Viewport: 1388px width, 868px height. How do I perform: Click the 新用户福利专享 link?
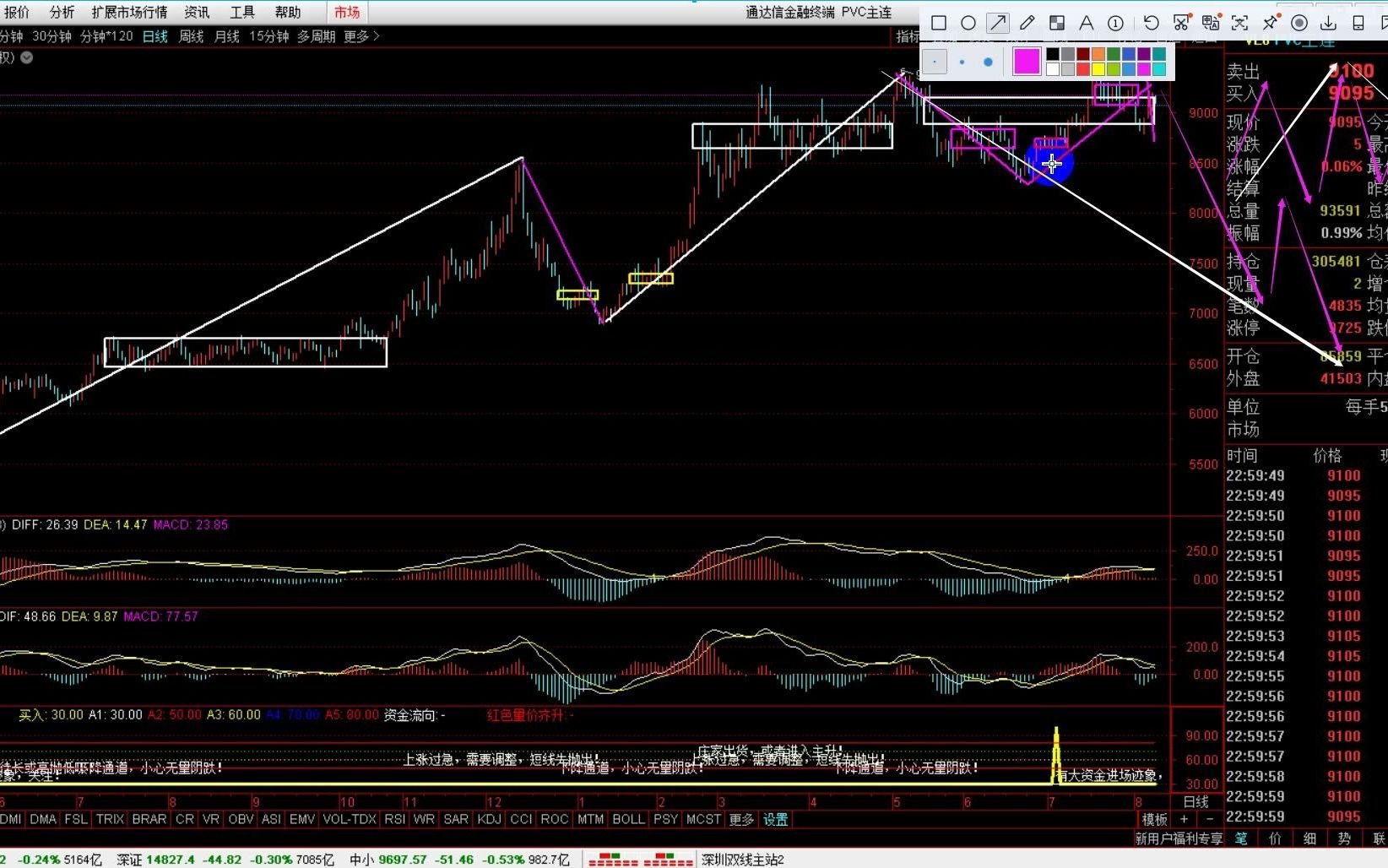click(x=1179, y=838)
